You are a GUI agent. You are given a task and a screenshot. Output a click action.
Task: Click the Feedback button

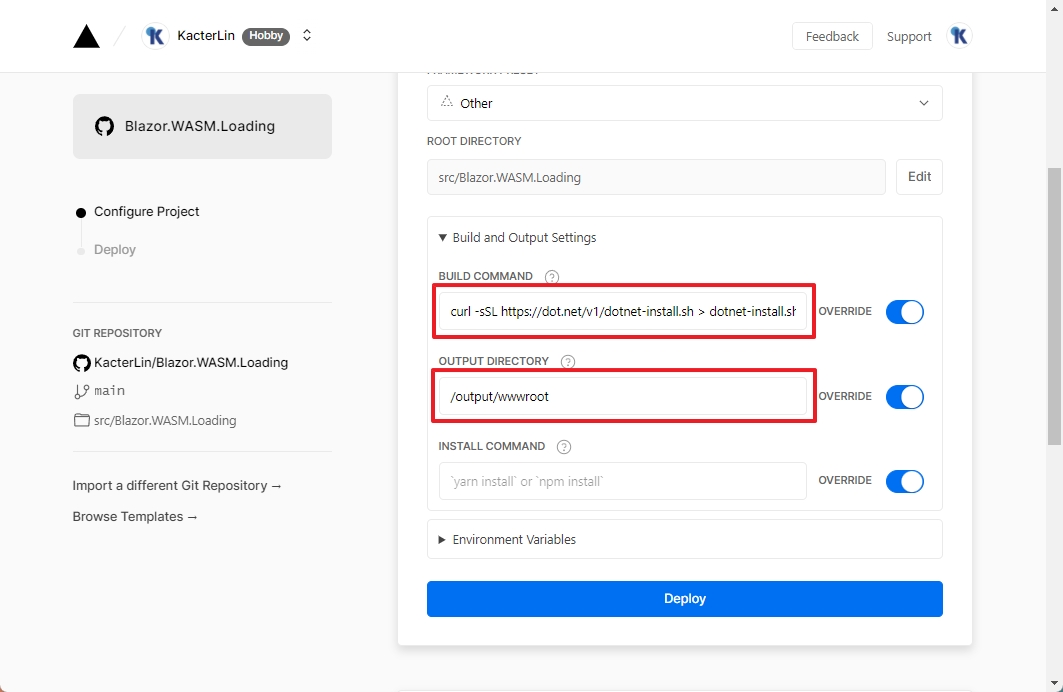coord(832,37)
